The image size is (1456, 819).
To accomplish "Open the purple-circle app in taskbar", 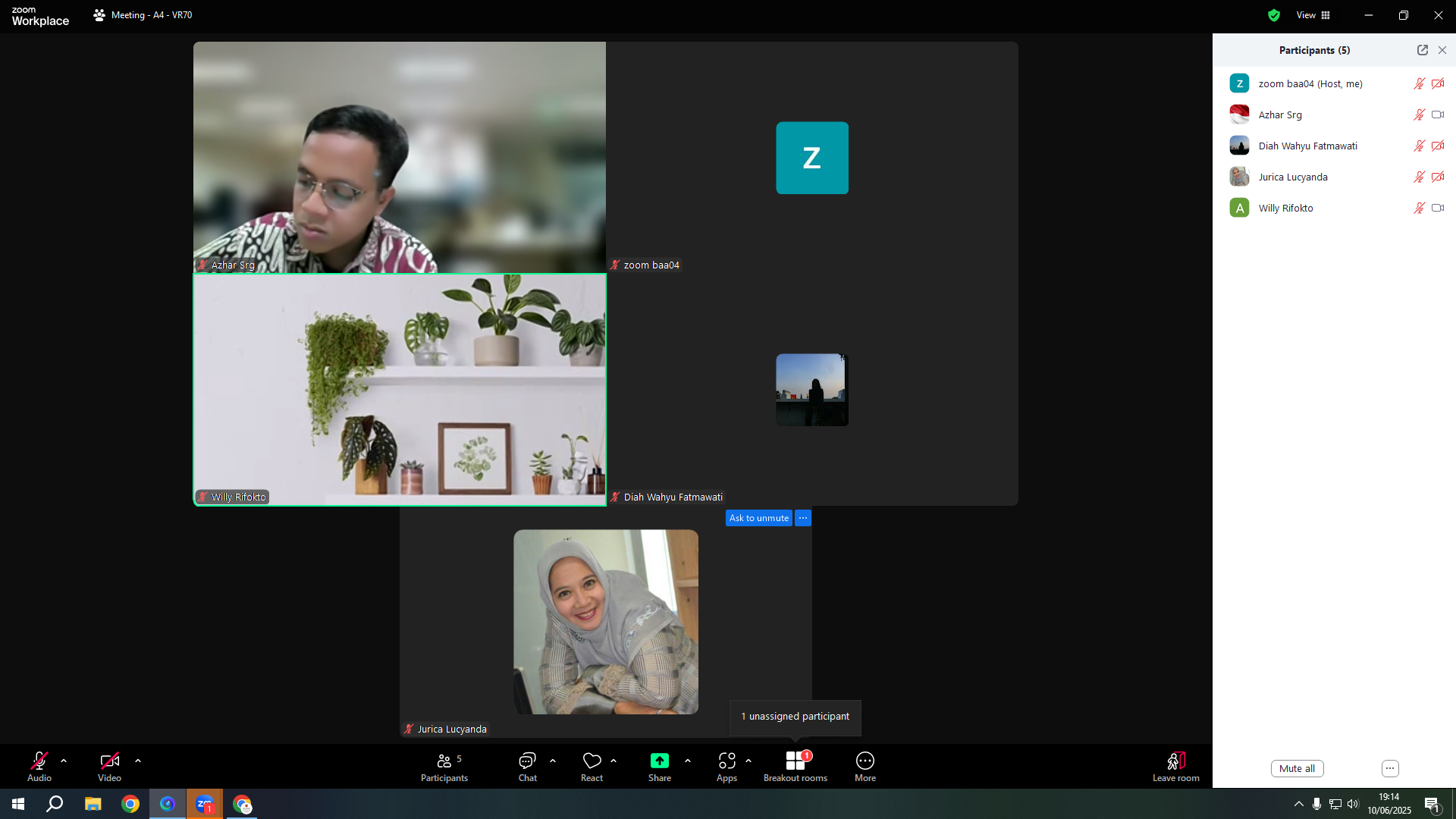I will pos(168,804).
